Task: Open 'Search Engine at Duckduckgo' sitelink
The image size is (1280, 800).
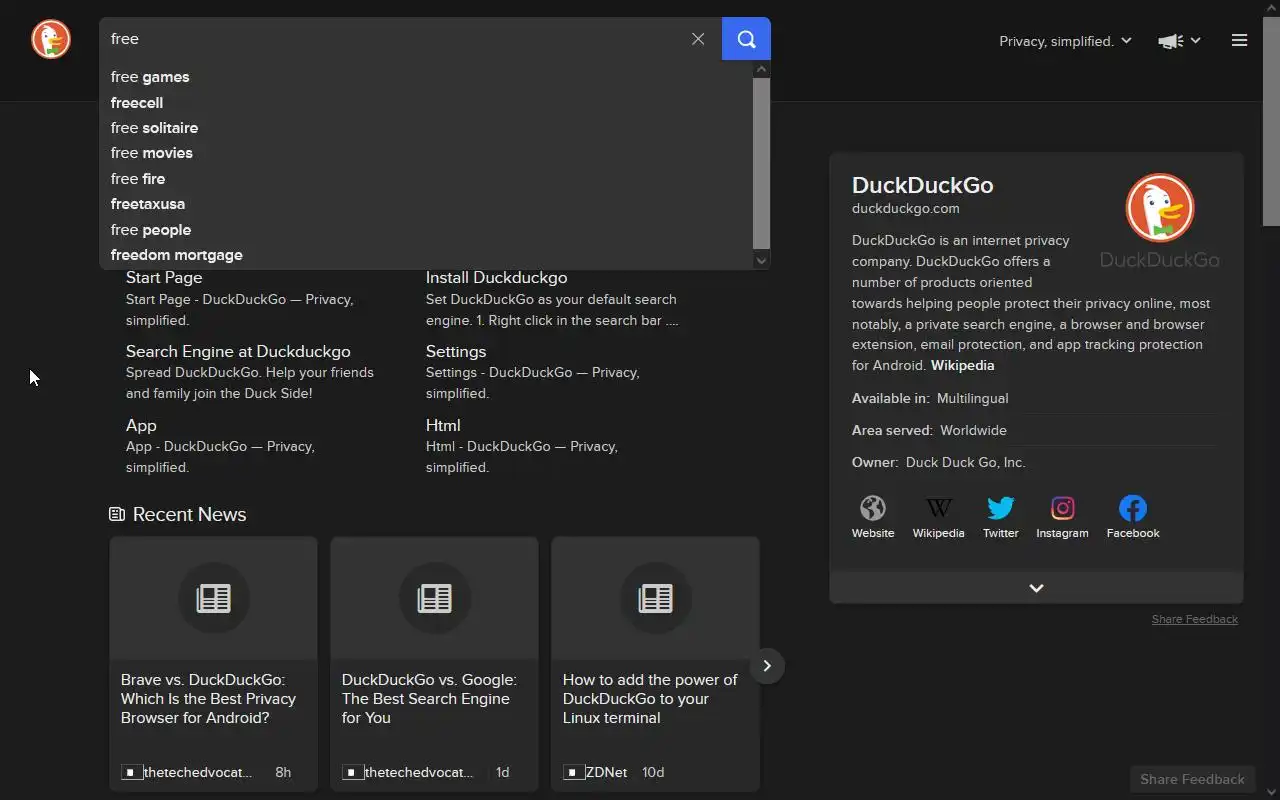Action: (238, 352)
